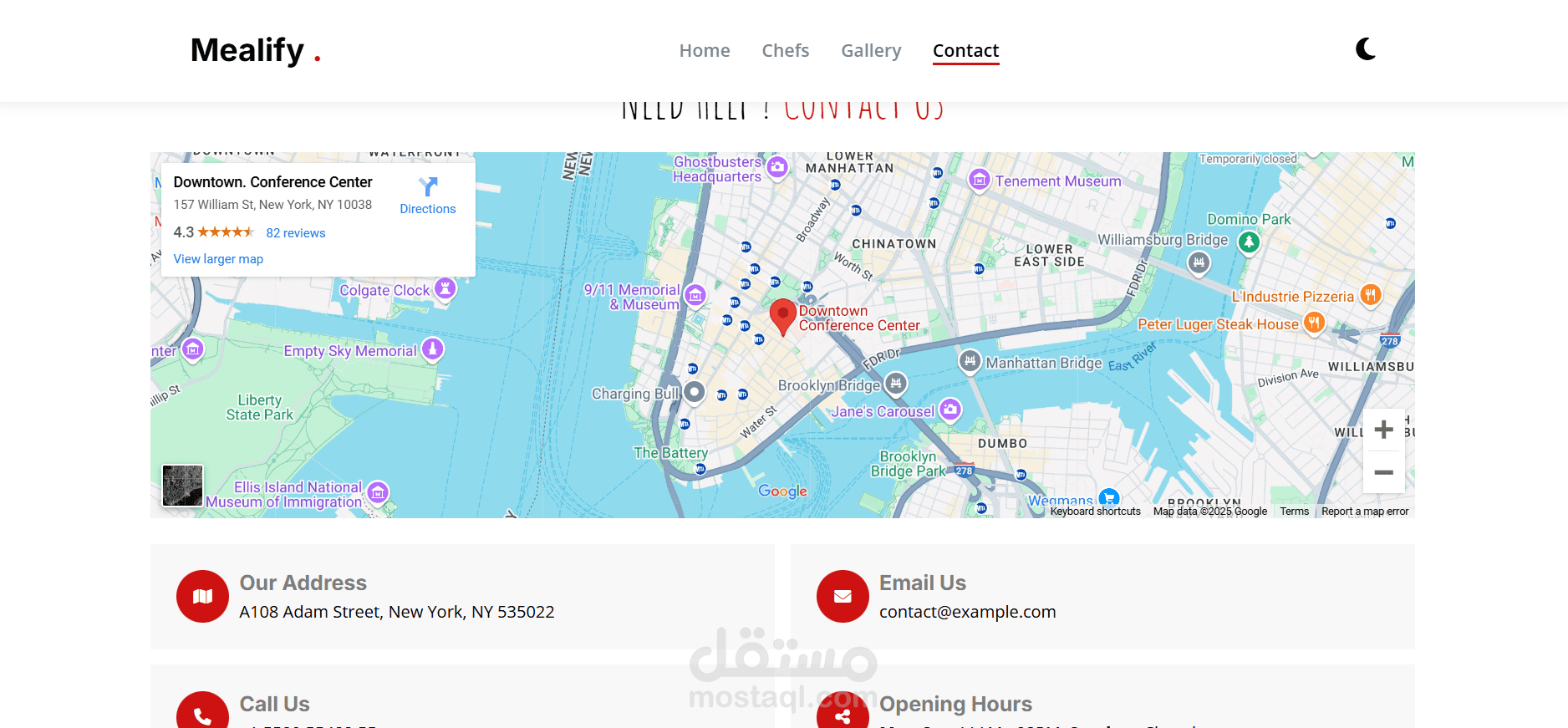Click the Our Address heading
1568x728 pixels.
click(x=303, y=583)
